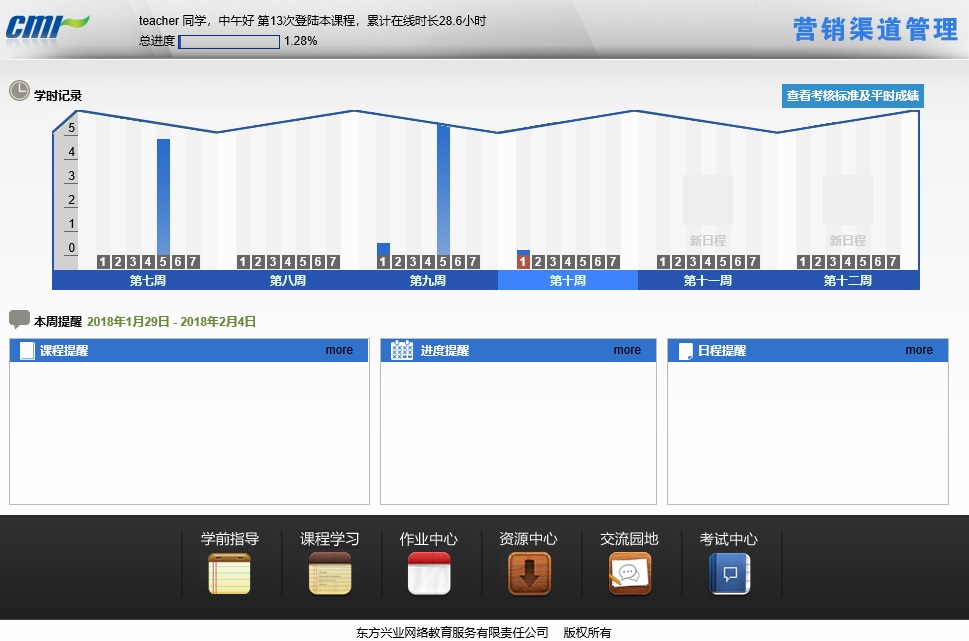Open the 作业中心 calendar icon
The height and width of the screenshot is (641, 969).
pos(429,573)
